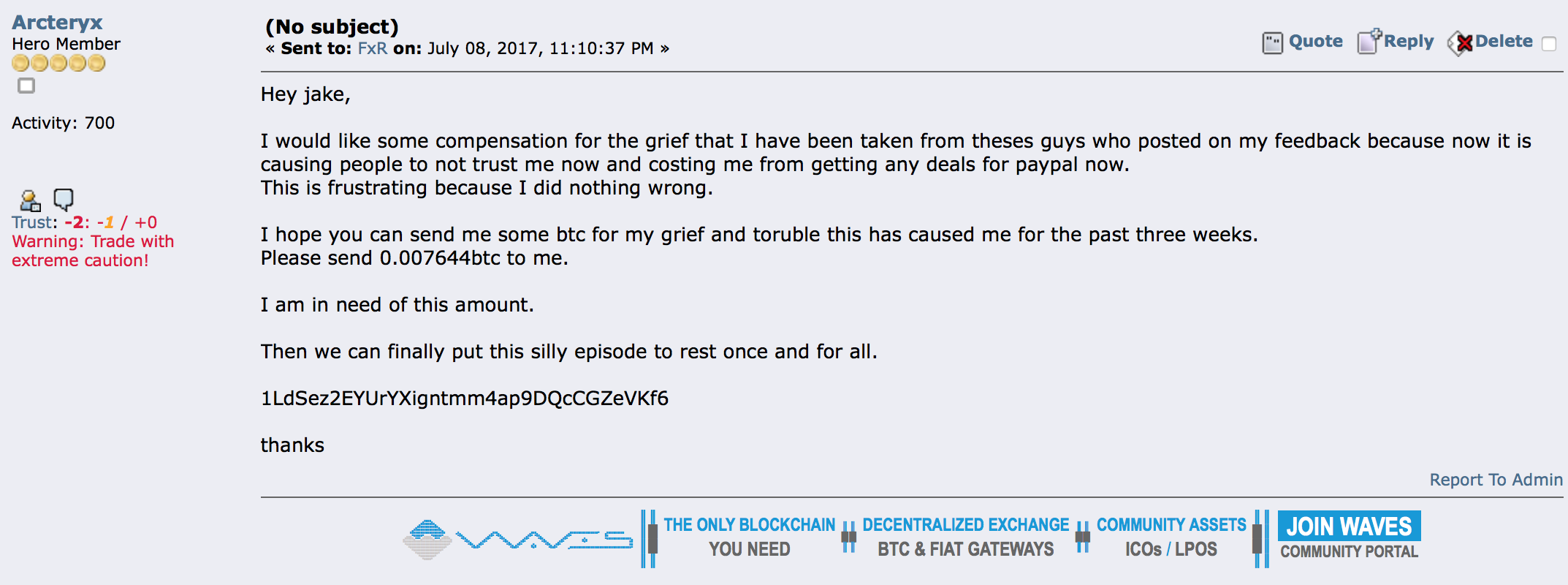The width and height of the screenshot is (1568, 585).
Task: Click the Reply page icon
Action: (x=1369, y=41)
